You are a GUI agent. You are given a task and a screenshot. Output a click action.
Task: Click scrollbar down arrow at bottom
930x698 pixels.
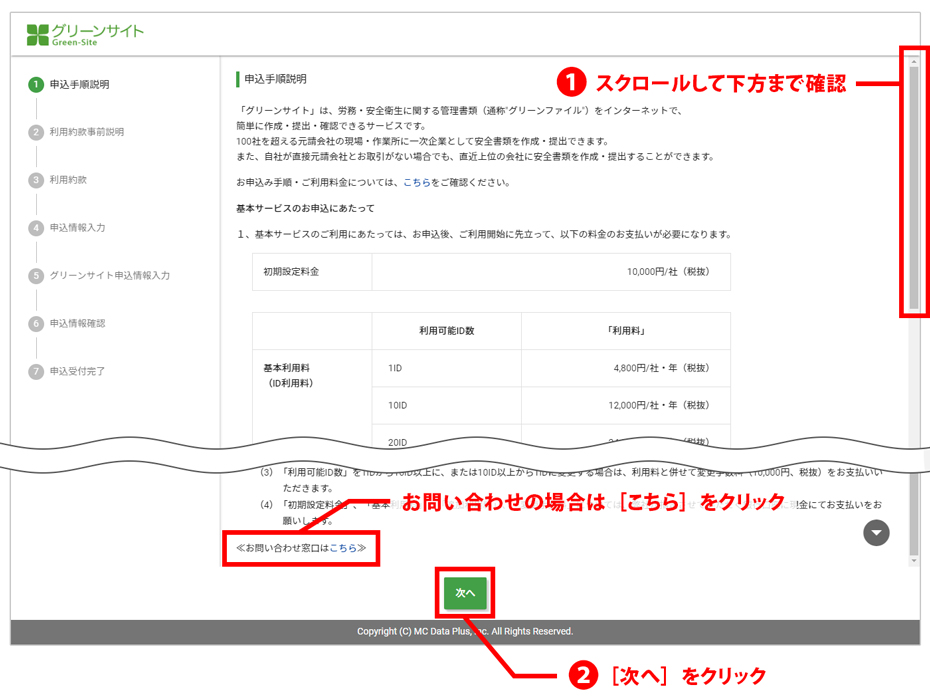tap(914, 561)
